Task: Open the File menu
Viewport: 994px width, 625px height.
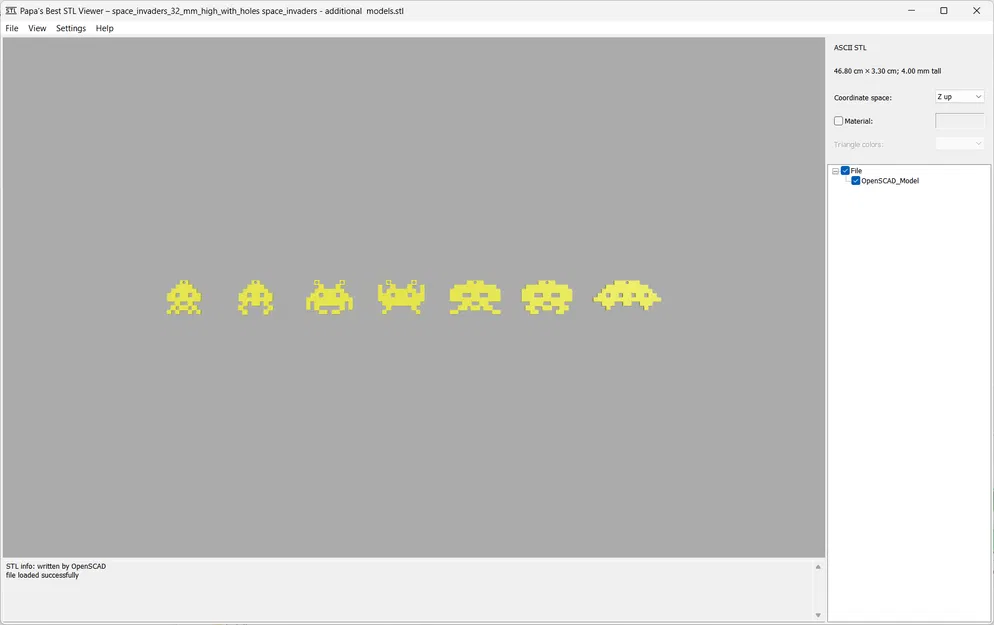Action: click(12, 28)
